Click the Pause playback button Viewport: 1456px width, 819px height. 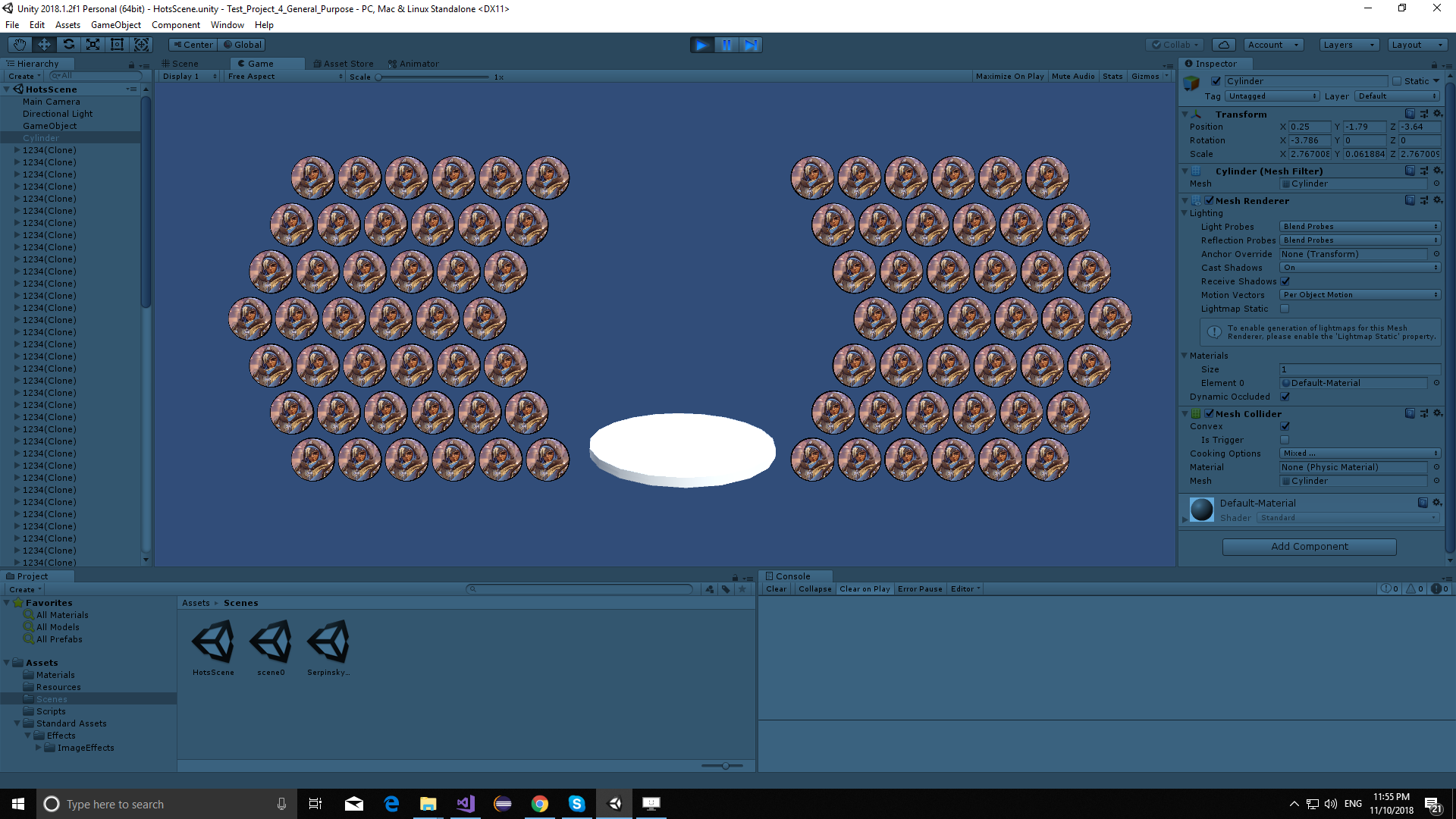[726, 45]
